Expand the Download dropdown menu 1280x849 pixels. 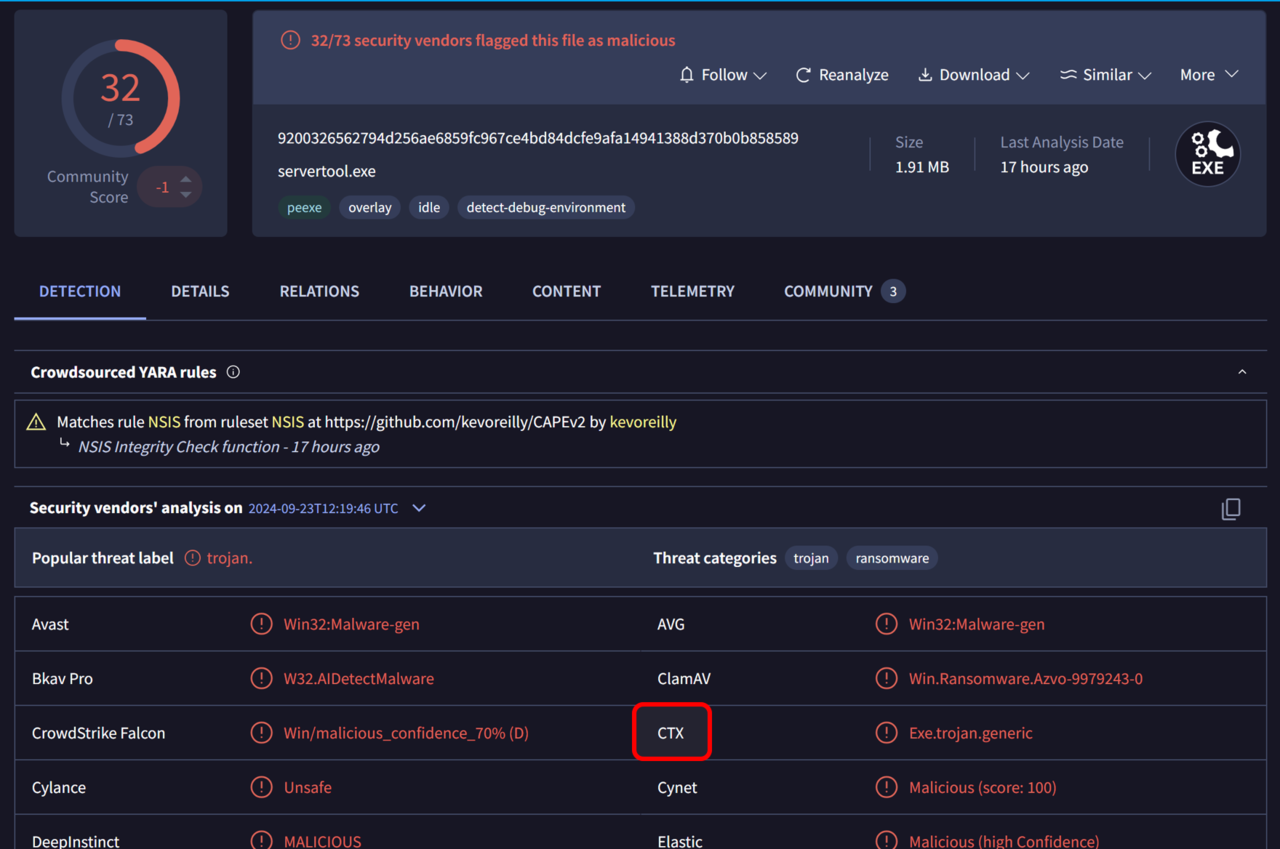(x=1022, y=75)
